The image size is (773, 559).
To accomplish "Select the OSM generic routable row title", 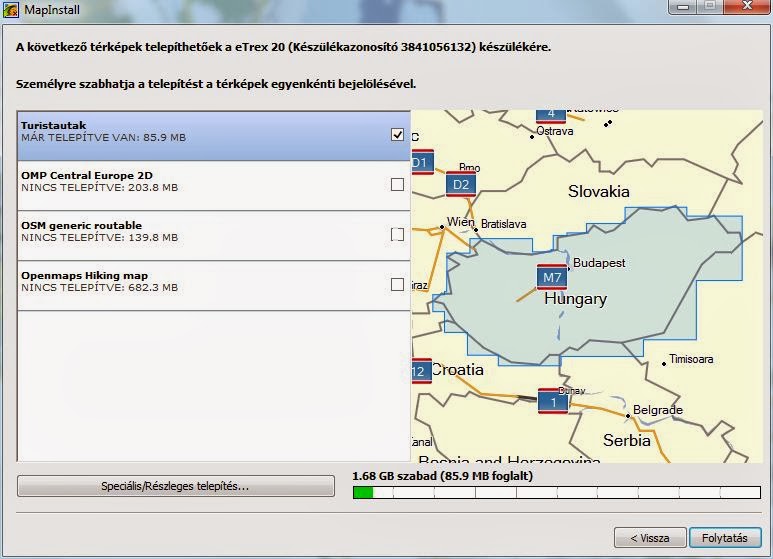I will coord(81,225).
